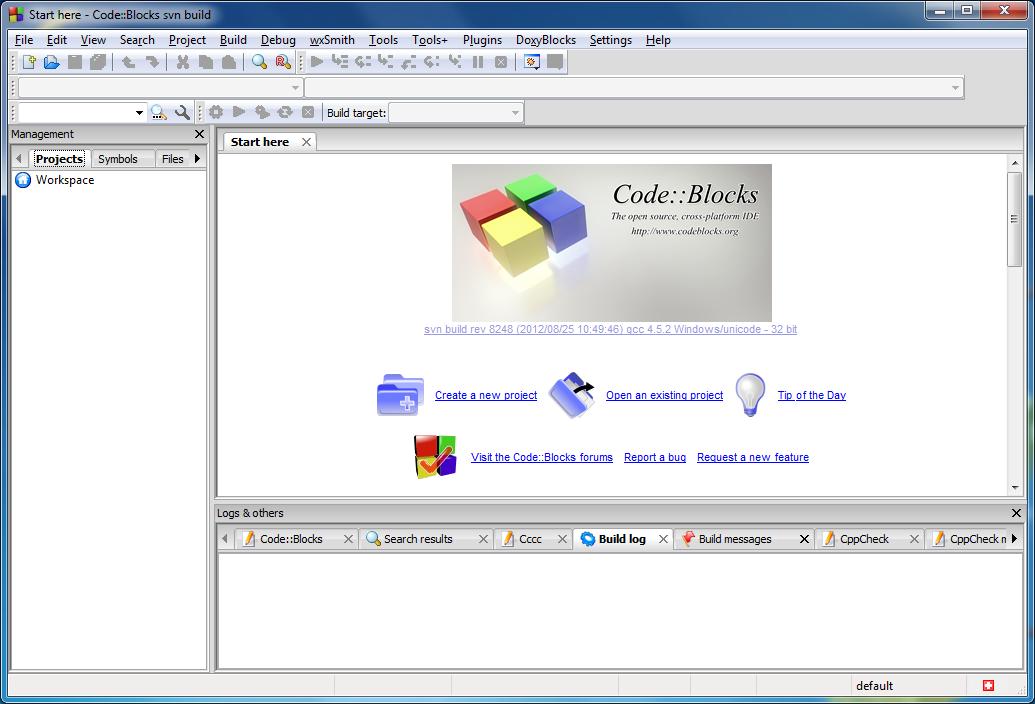Close the Management panel
1035x704 pixels.
point(199,134)
